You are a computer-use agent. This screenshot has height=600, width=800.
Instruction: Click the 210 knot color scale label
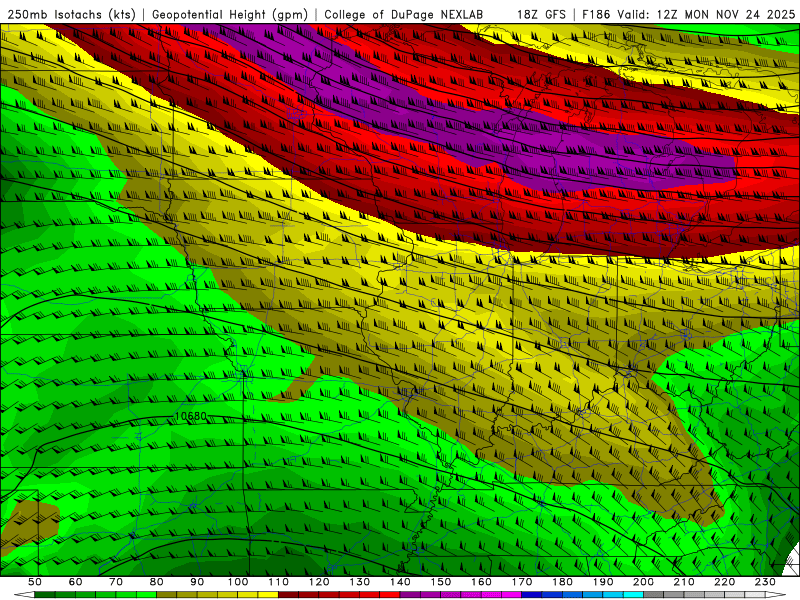pos(684,582)
